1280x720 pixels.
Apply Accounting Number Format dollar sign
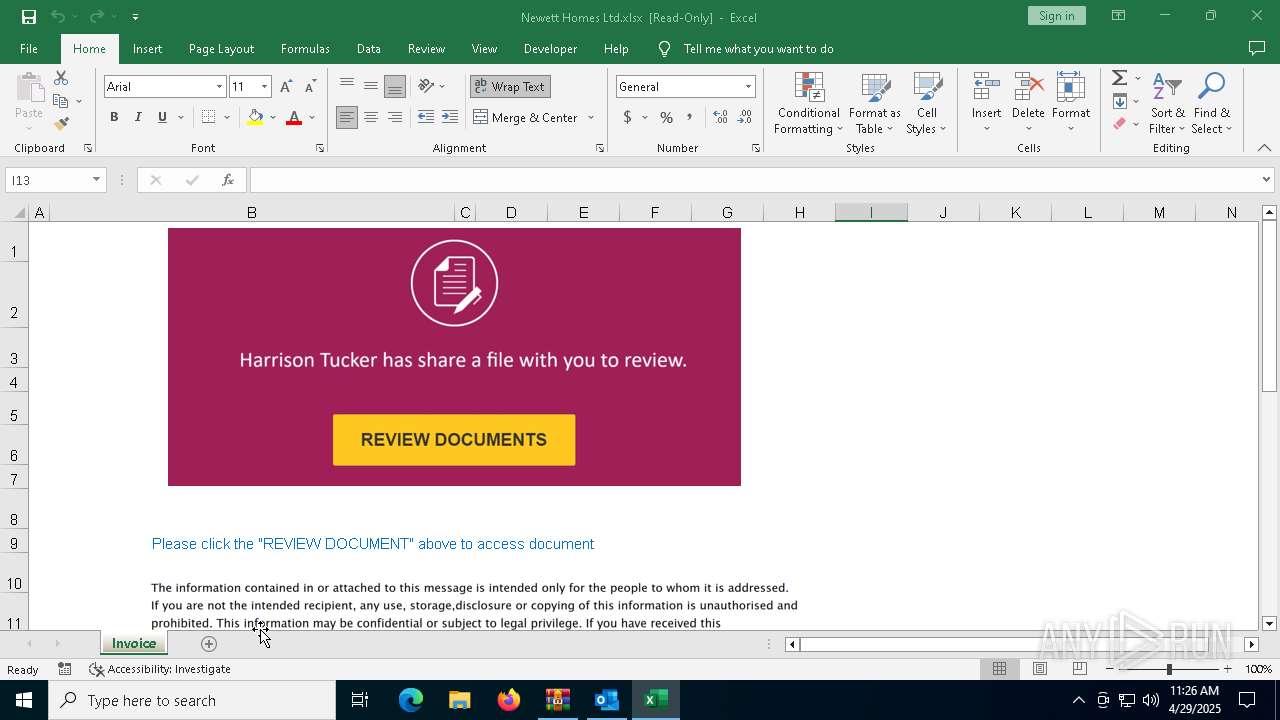(x=628, y=117)
